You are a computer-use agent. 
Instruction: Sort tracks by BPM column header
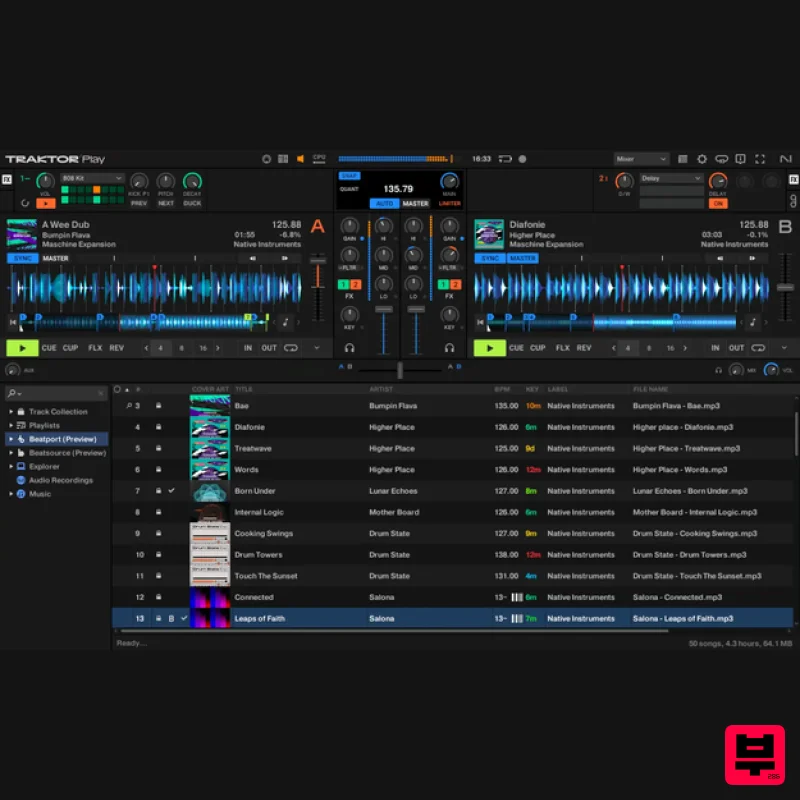point(502,389)
